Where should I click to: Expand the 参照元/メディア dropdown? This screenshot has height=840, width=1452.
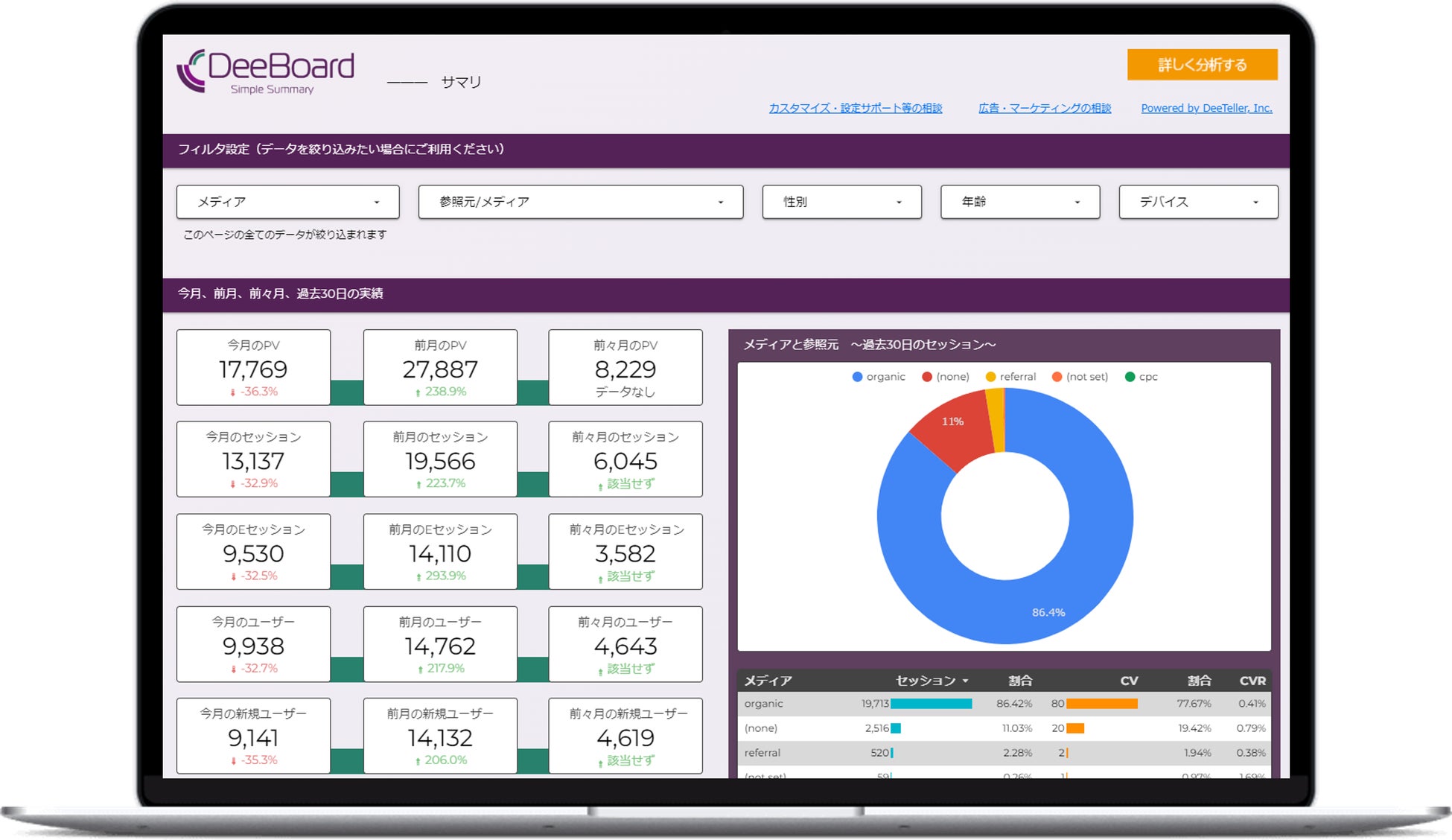(x=580, y=202)
